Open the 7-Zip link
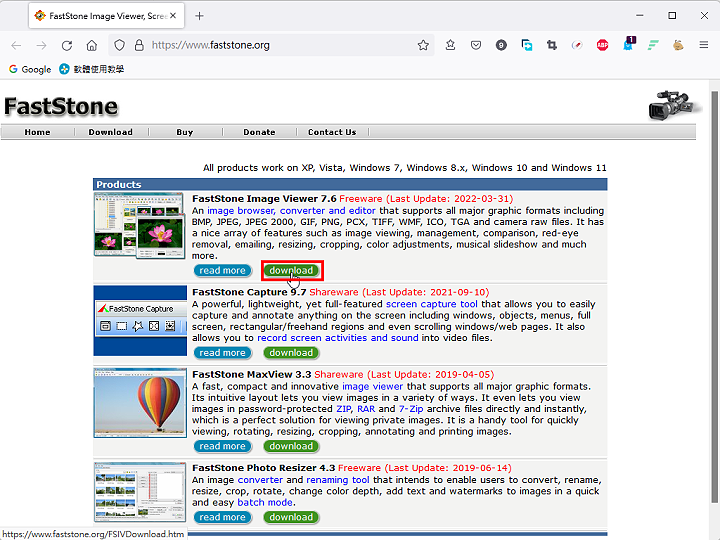This screenshot has height=540, width=720. (x=411, y=409)
